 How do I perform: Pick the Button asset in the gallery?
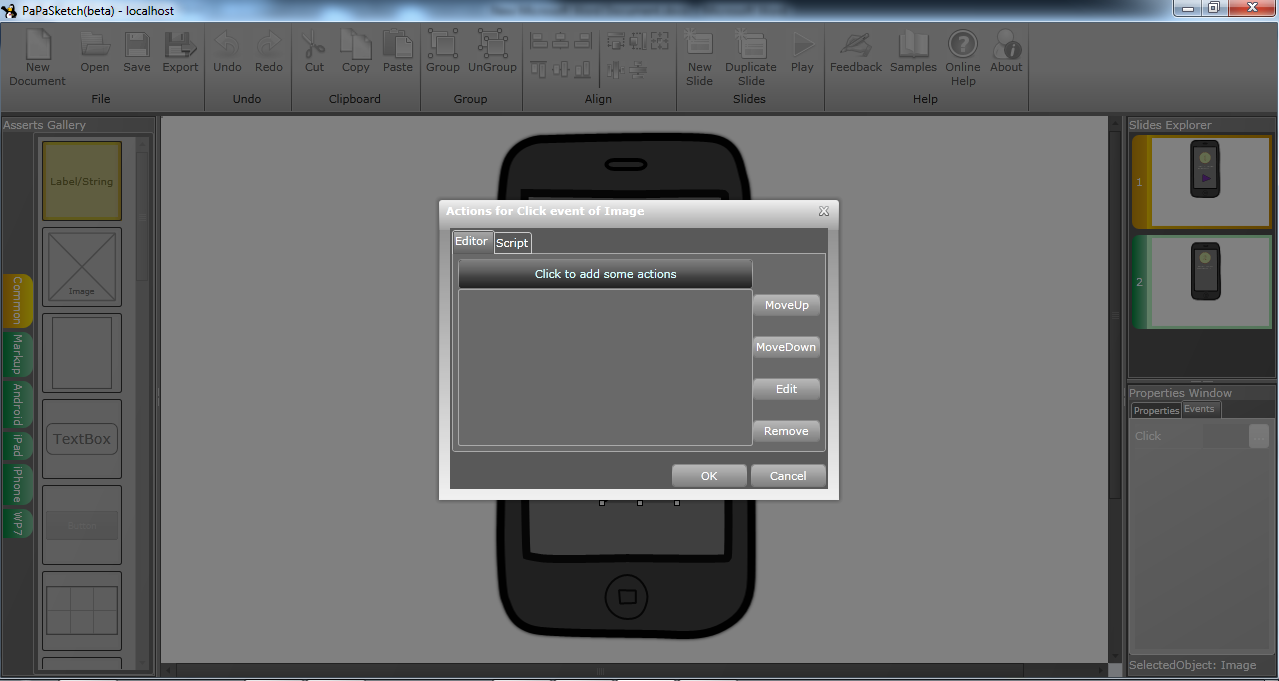82,525
